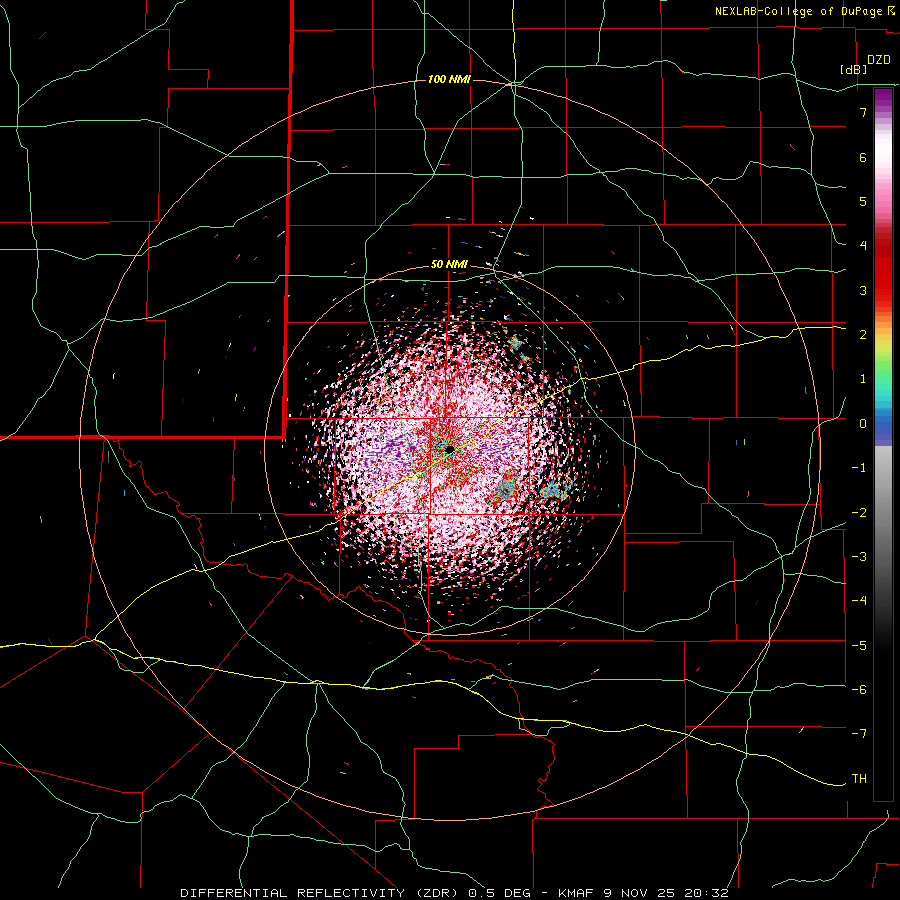Screen dimensions: 900x900
Task: Click the 4 dB tick label on the color scale
Action: (x=863, y=246)
